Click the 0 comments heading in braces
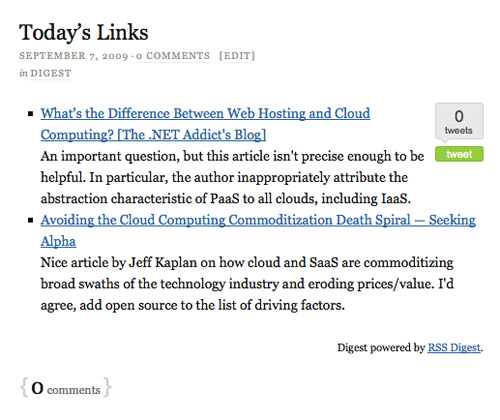This screenshot has width=500, height=420. [66, 388]
